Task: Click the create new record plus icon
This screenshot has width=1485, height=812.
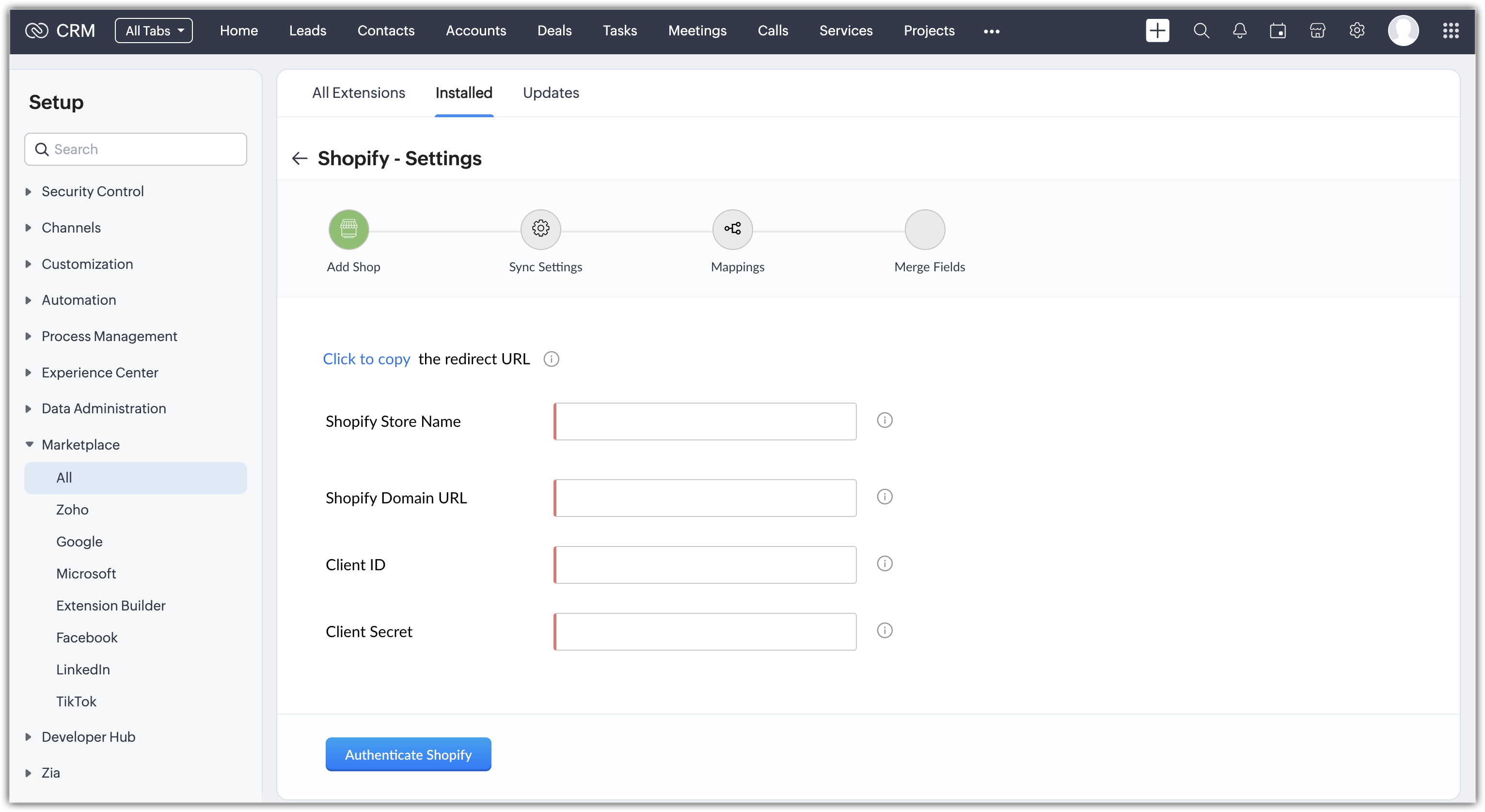Action: pyautogui.click(x=1157, y=31)
